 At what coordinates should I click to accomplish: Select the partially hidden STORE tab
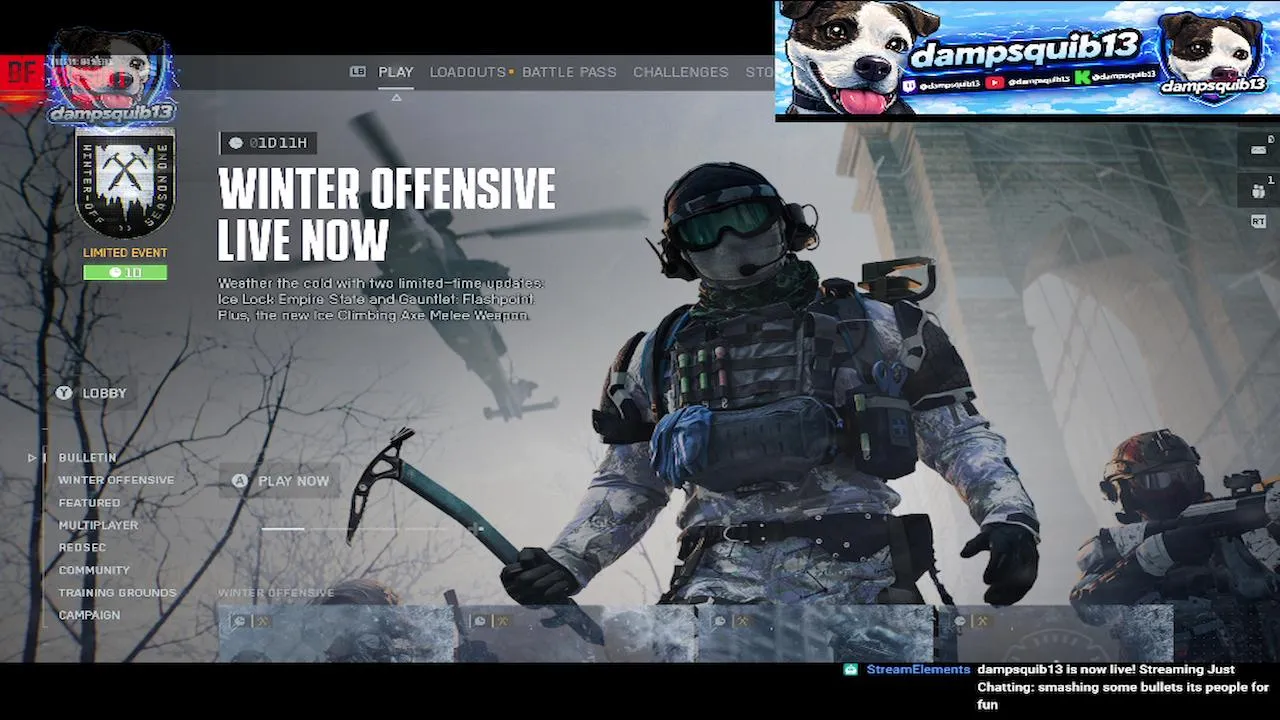[759, 72]
